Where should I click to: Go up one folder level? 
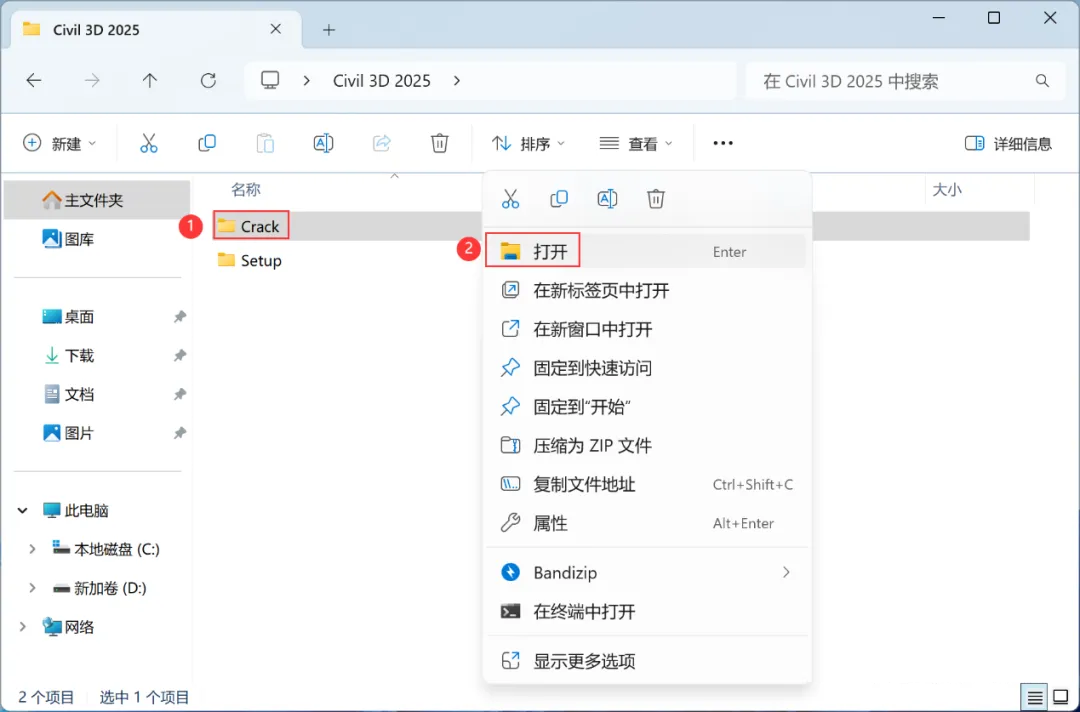click(x=149, y=81)
